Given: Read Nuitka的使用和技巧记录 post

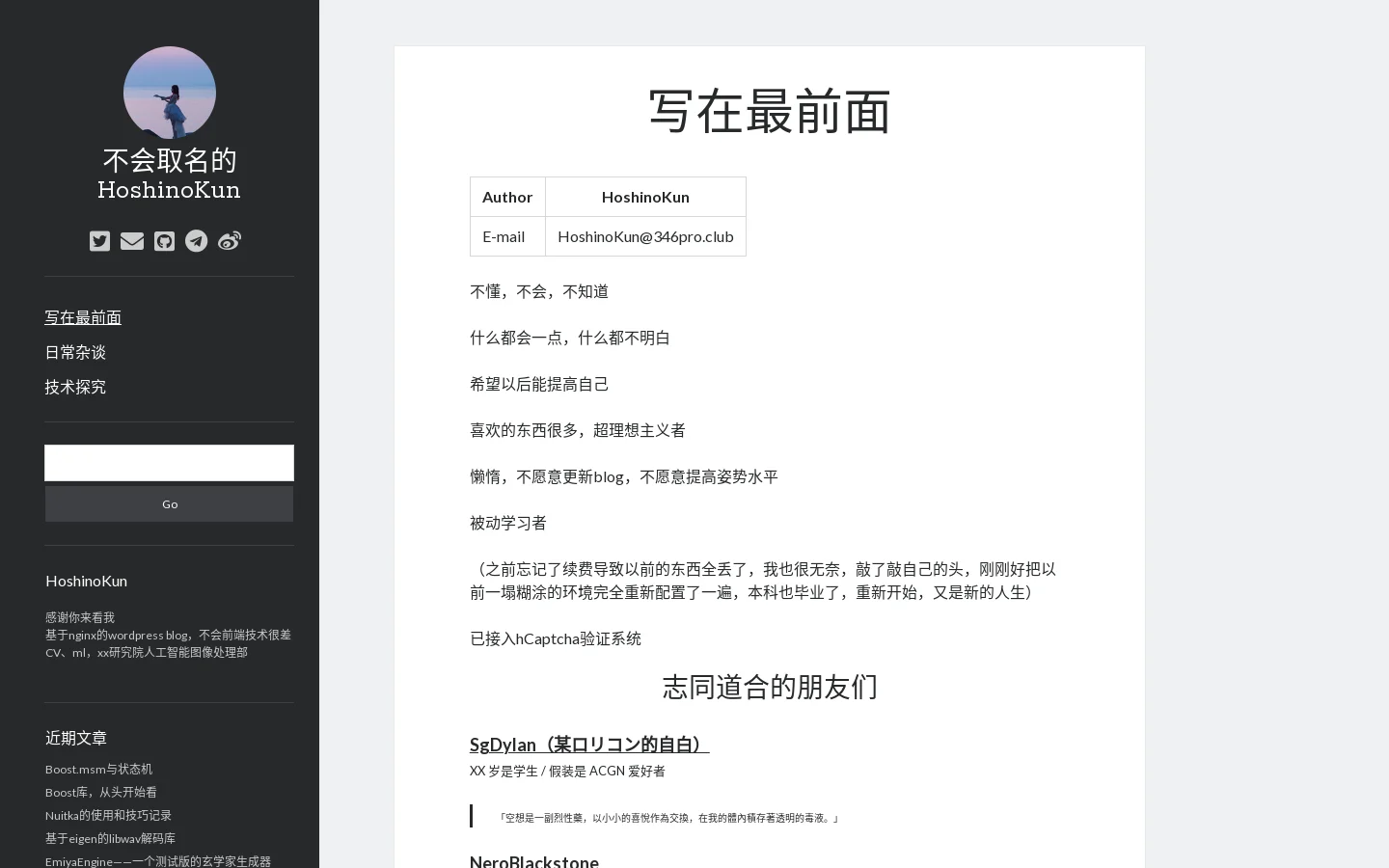Looking at the screenshot, I should (108, 815).
